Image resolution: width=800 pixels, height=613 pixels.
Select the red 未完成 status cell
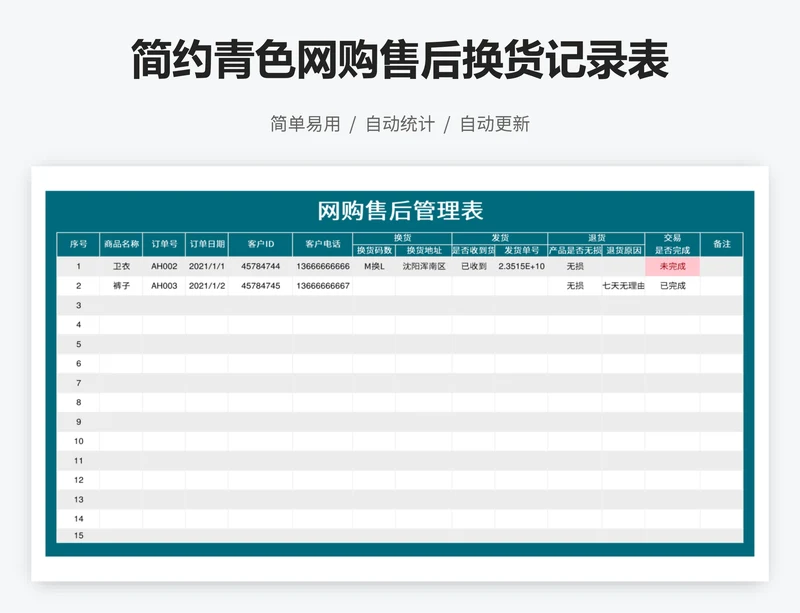click(x=672, y=267)
